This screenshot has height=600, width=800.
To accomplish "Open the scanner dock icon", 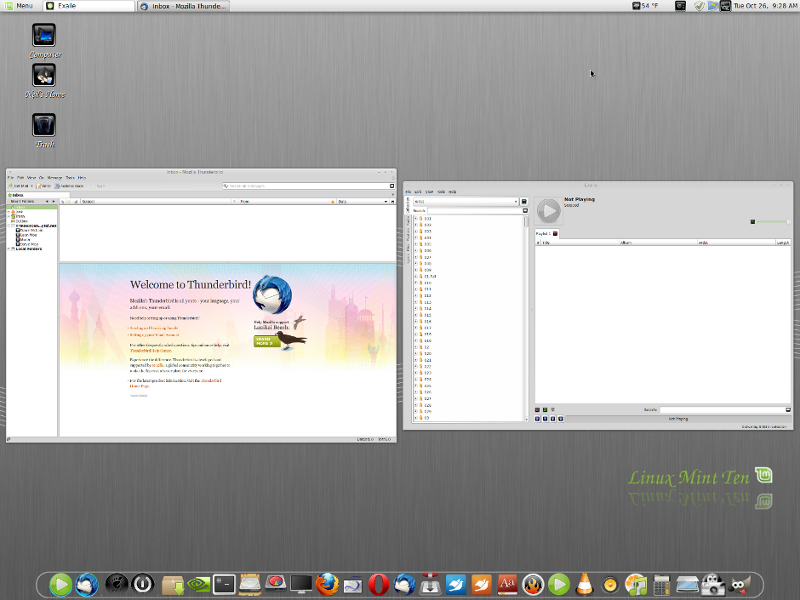I will (687, 584).
